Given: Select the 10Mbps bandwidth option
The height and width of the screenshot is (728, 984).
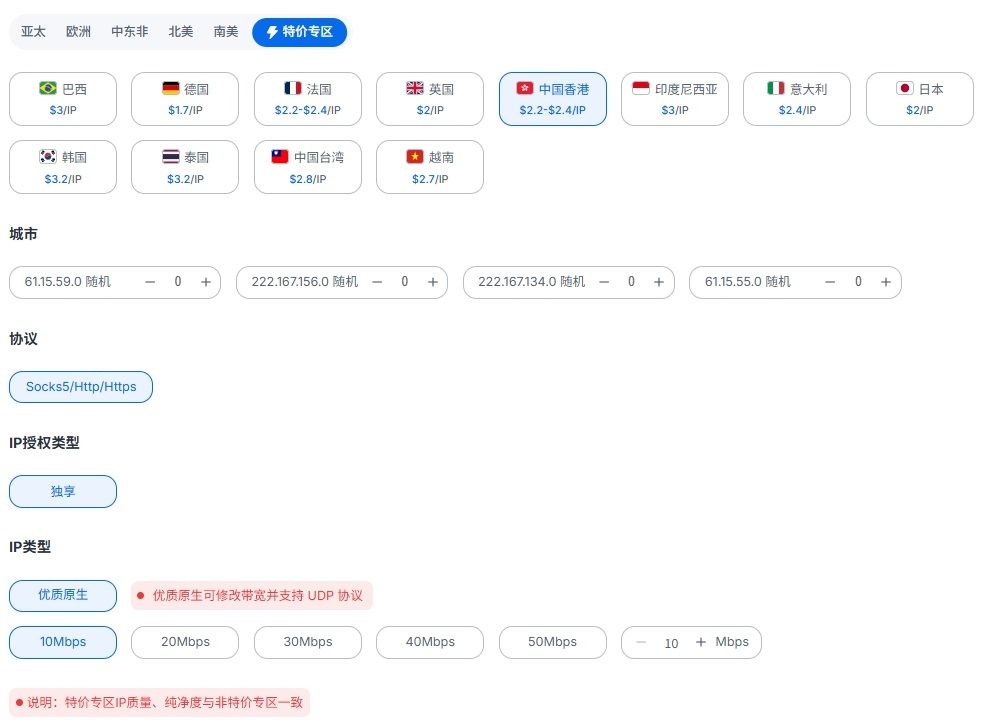Looking at the screenshot, I should coord(63,642).
